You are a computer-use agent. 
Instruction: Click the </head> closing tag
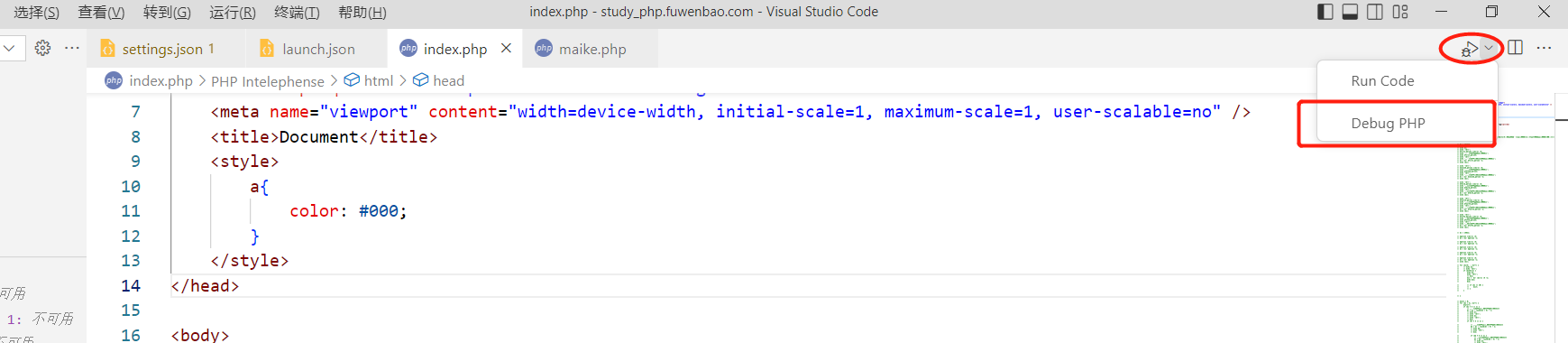coord(205,285)
